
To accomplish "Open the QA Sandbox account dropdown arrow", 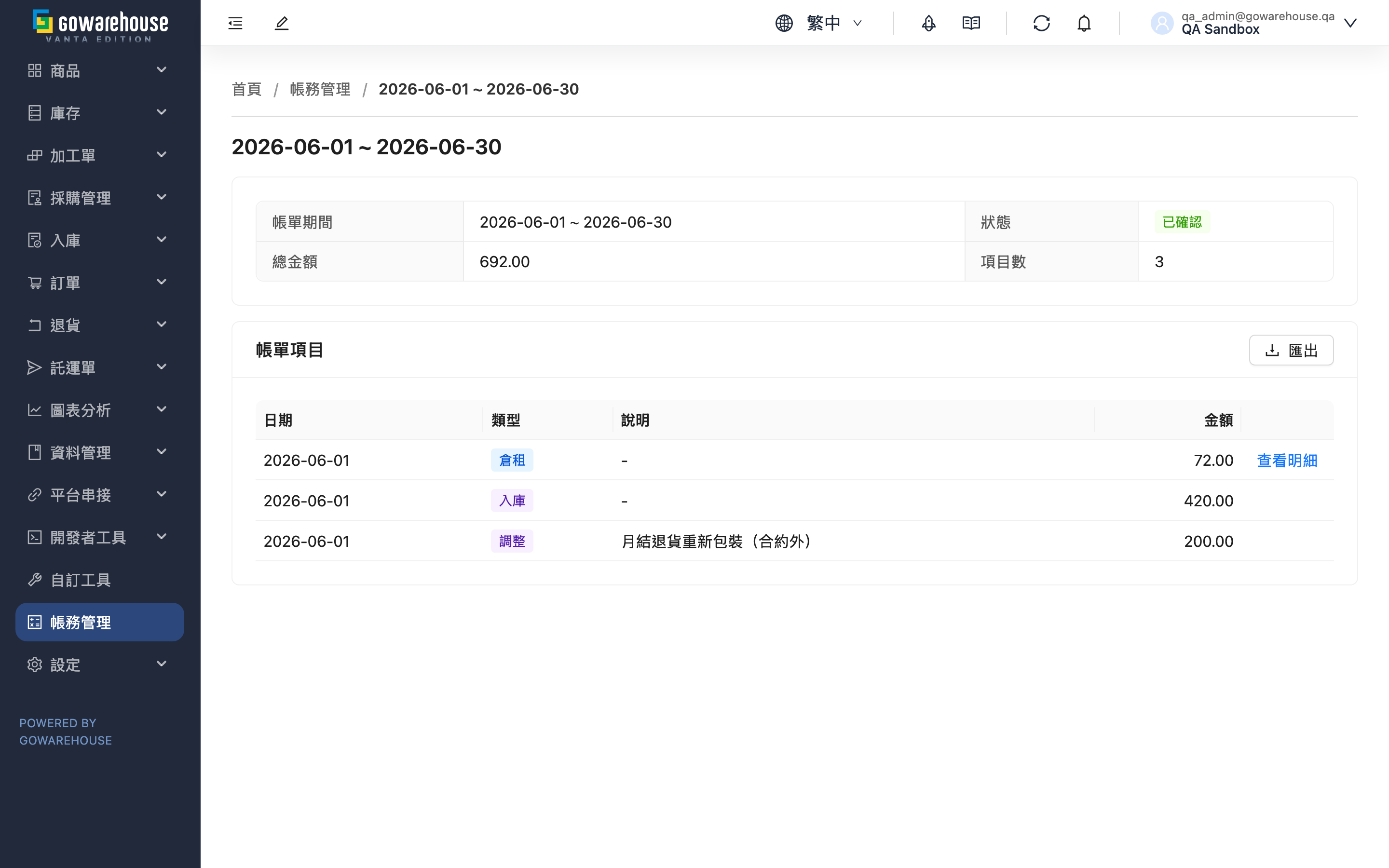I will tap(1350, 23).
